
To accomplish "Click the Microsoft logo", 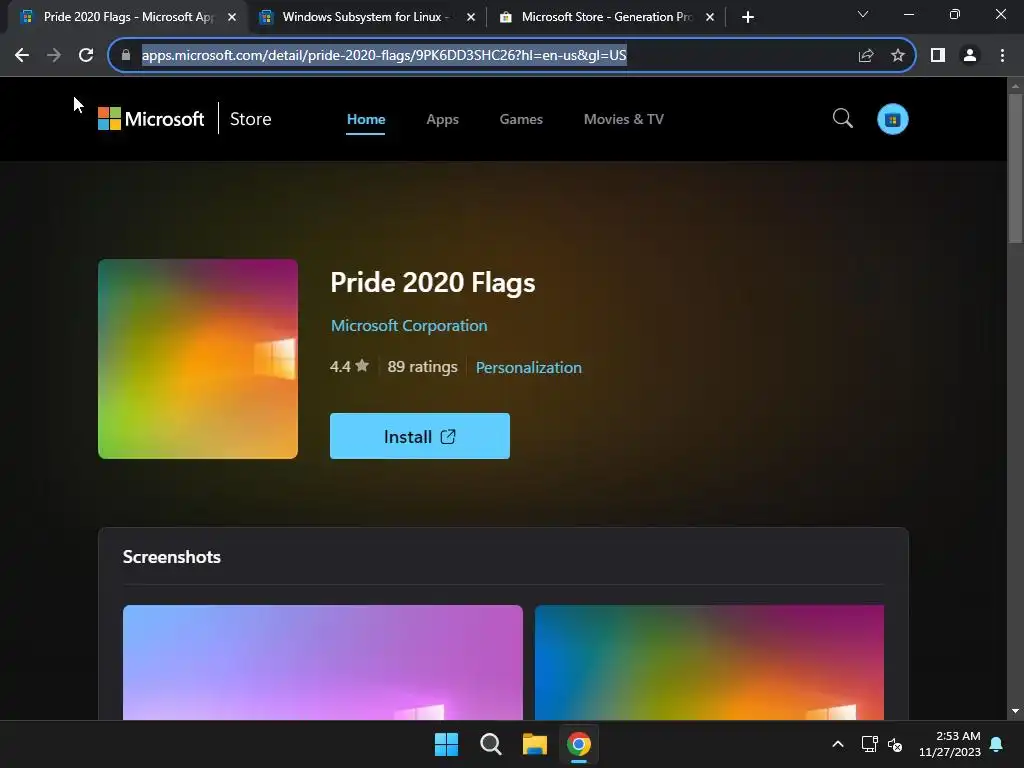I will 151,119.
